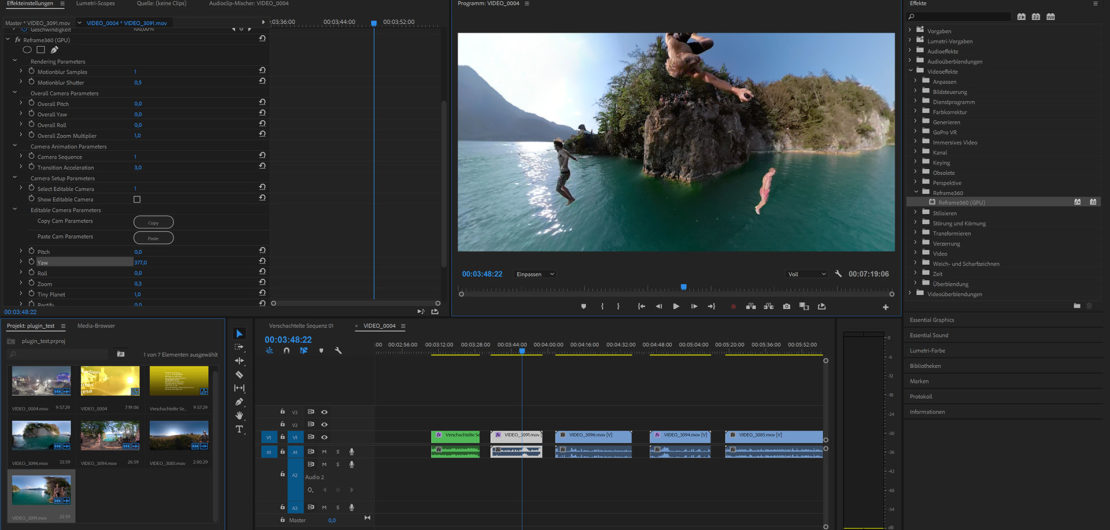Open timeline display settings wrench icon
The height and width of the screenshot is (530, 1110).
click(338, 351)
